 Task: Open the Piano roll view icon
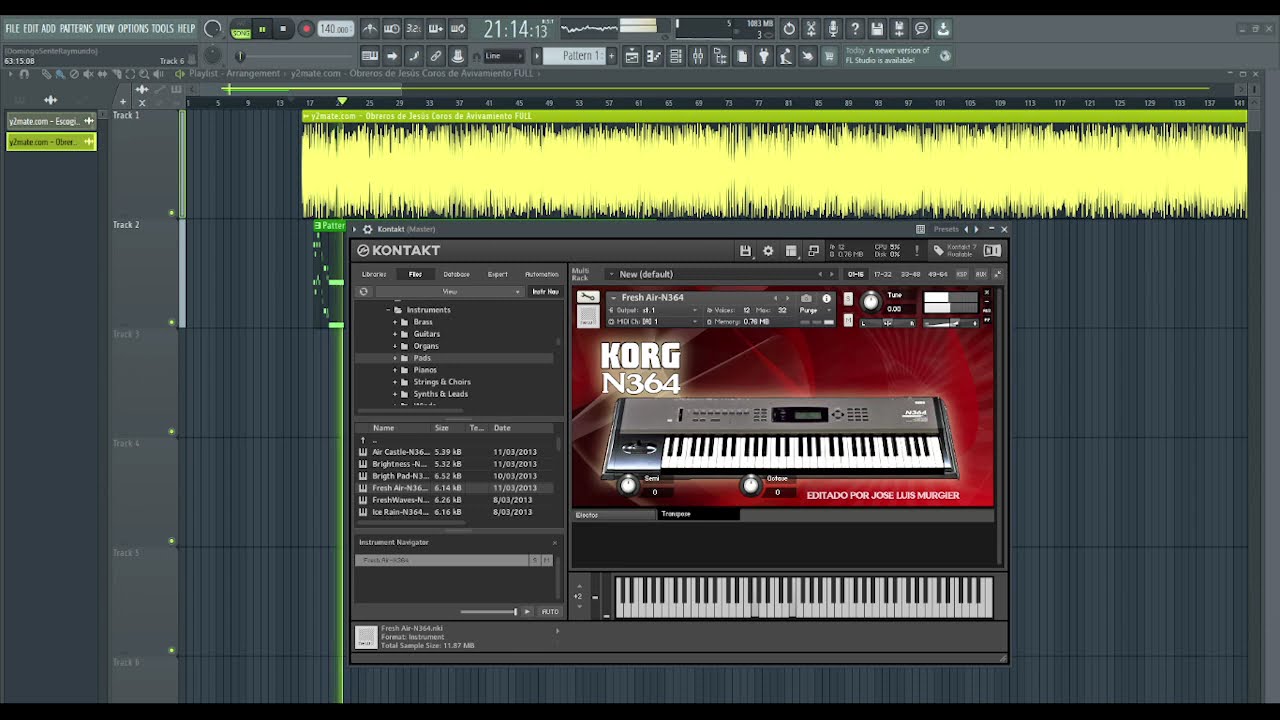click(654, 56)
